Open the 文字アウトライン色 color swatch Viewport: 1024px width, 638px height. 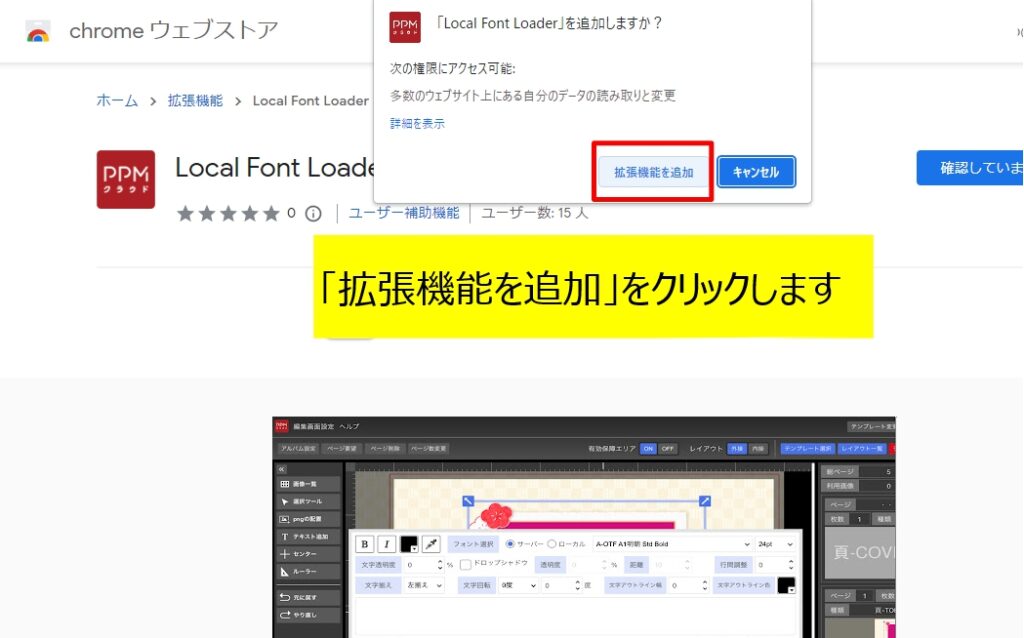coord(787,586)
